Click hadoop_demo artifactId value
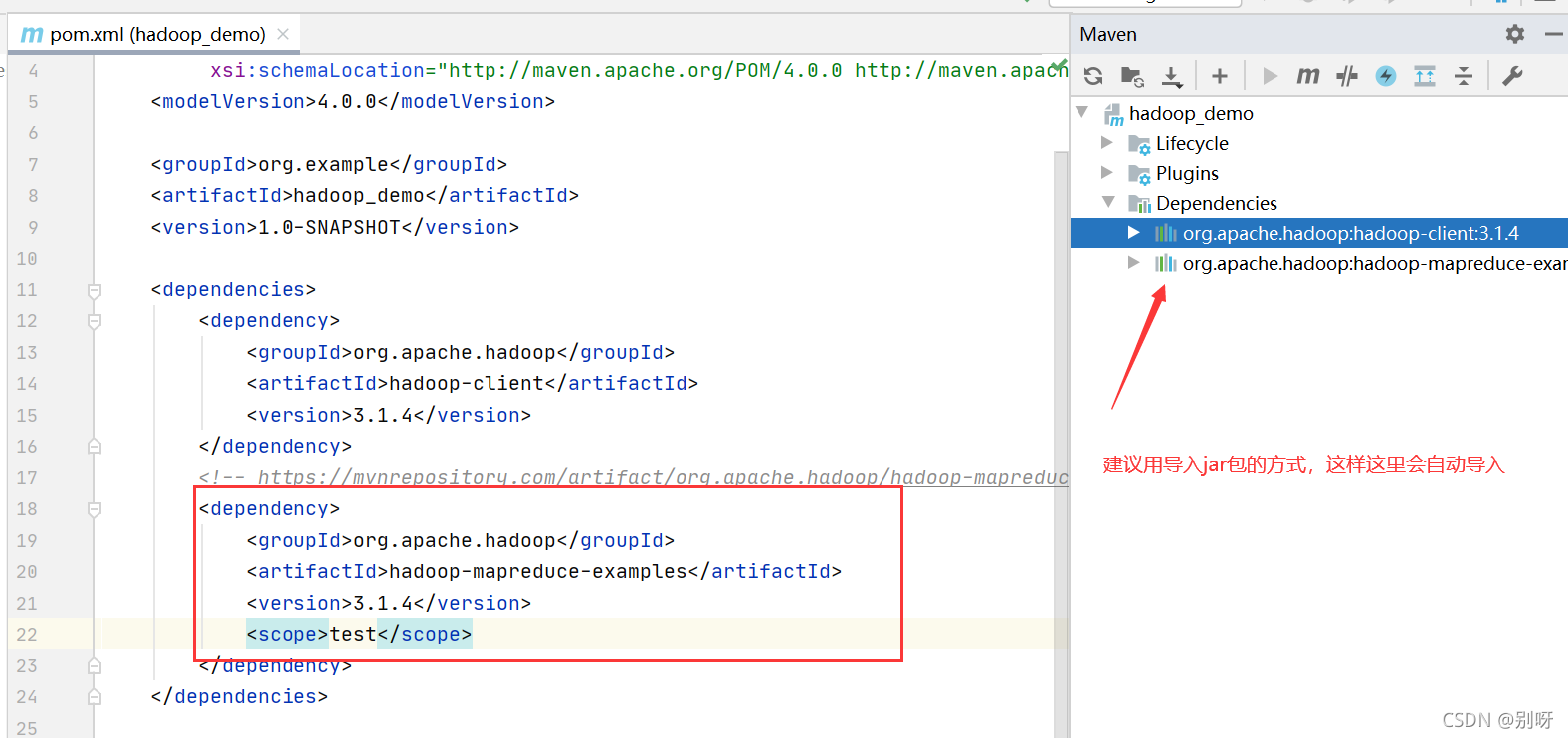This screenshot has height=738, width=1568. coord(359,195)
